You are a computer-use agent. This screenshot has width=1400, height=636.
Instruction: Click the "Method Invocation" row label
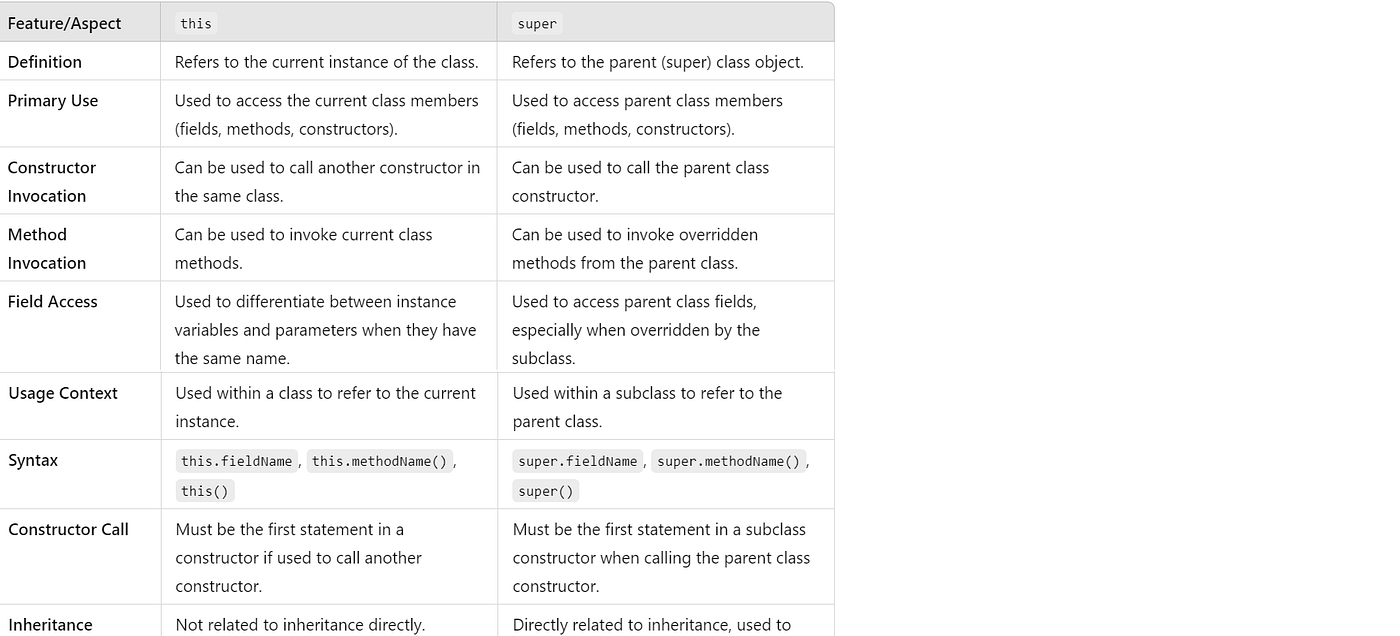tap(47, 249)
